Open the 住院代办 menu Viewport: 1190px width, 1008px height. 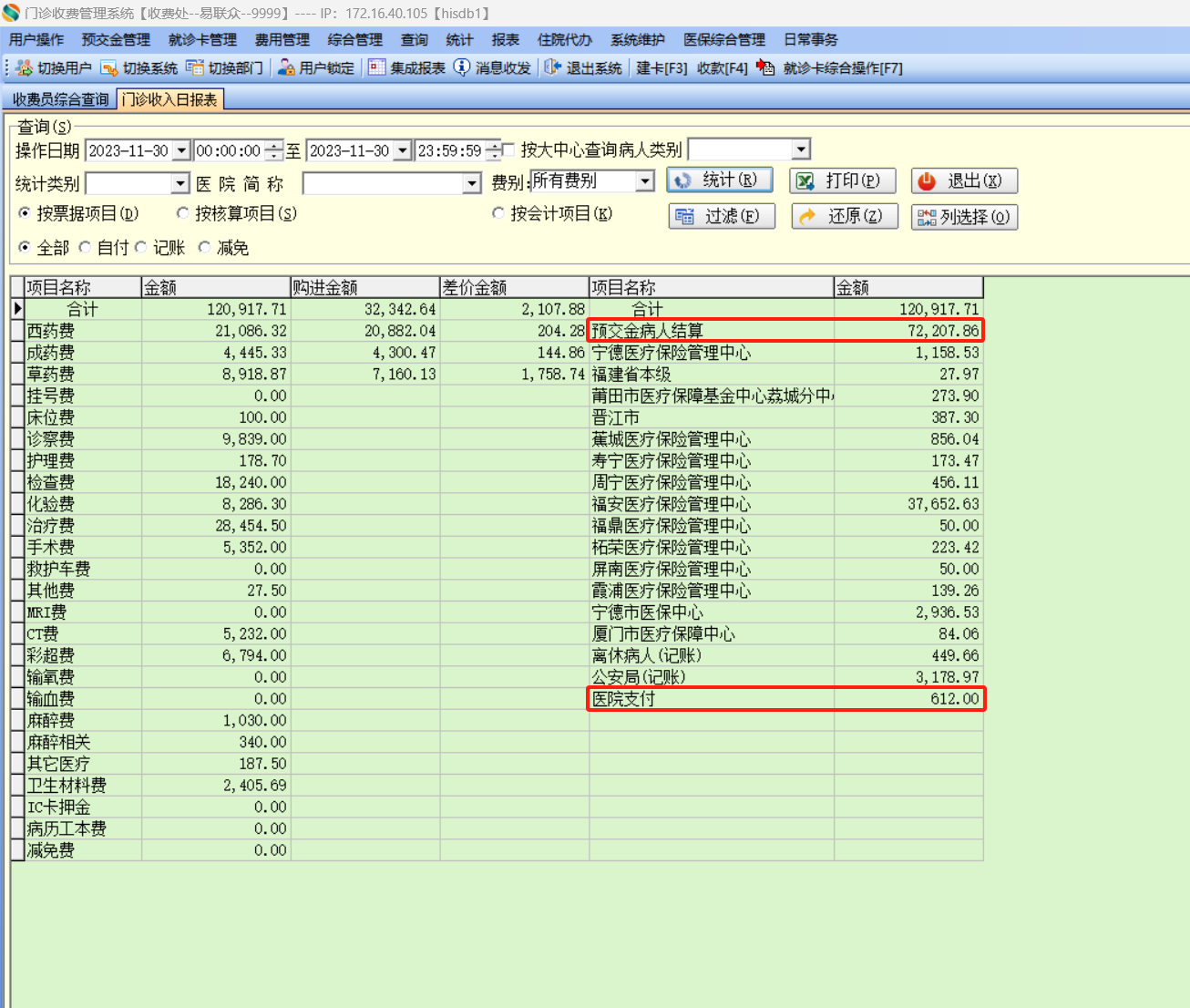click(x=565, y=40)
